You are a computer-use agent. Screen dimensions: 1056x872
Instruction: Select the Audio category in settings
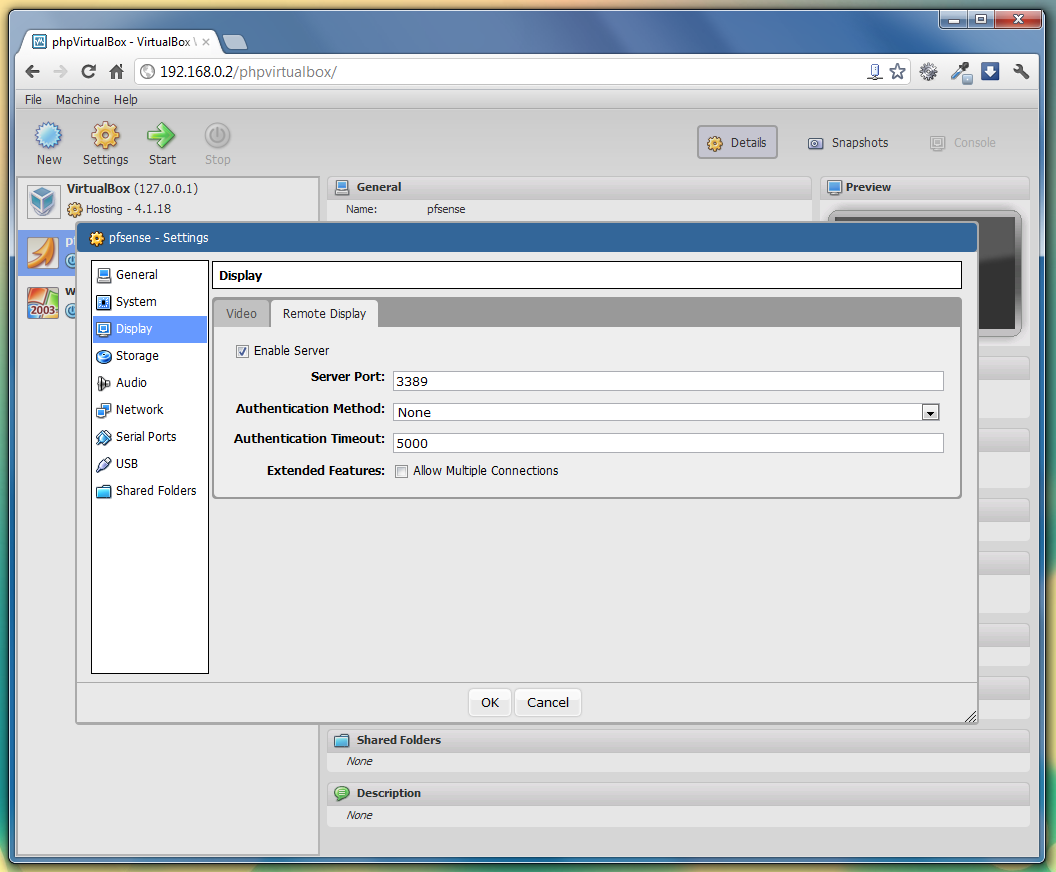point(150,382)
